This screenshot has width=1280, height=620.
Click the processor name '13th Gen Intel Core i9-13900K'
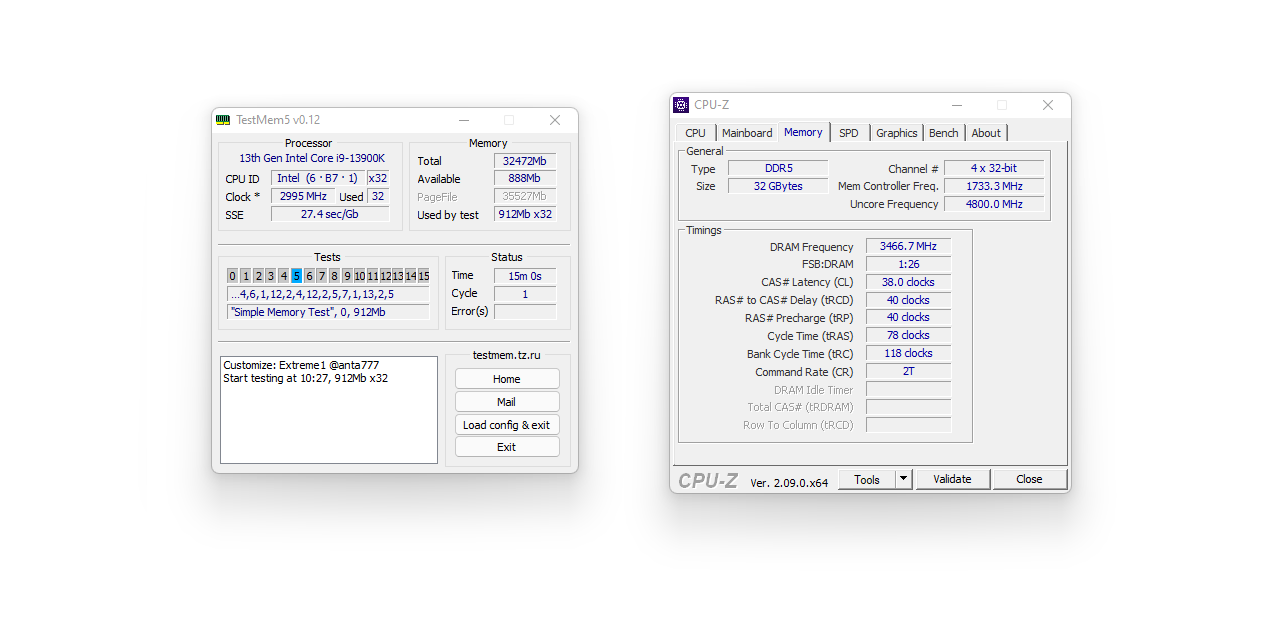312,159
